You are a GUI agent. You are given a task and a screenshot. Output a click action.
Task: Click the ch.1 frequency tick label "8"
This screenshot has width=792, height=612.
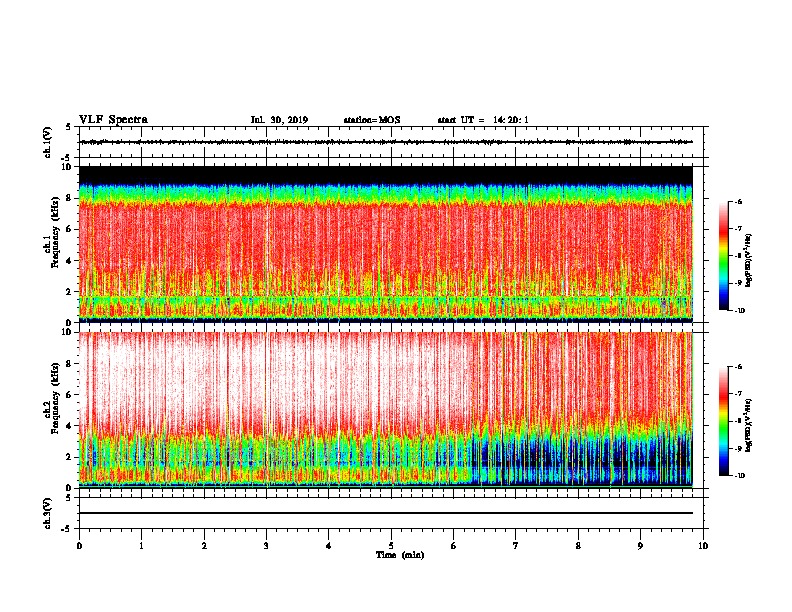(x=69, y=198)
